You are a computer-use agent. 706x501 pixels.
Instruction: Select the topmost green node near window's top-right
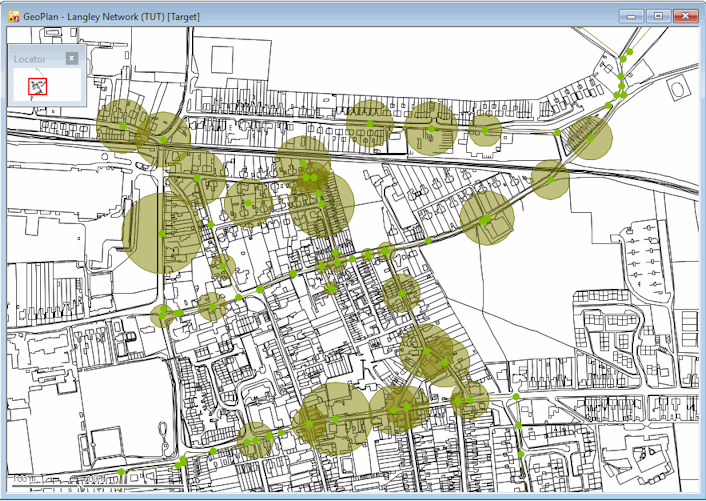pos(629,52)
